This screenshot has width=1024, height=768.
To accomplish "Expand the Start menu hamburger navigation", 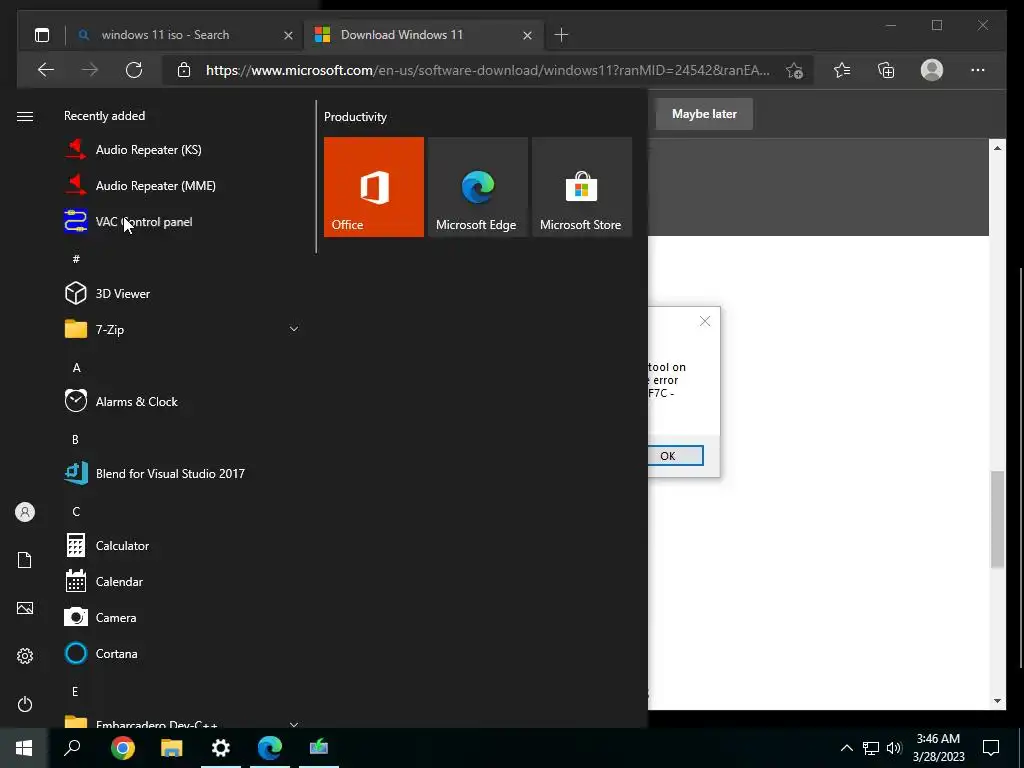I will [25, 116].
